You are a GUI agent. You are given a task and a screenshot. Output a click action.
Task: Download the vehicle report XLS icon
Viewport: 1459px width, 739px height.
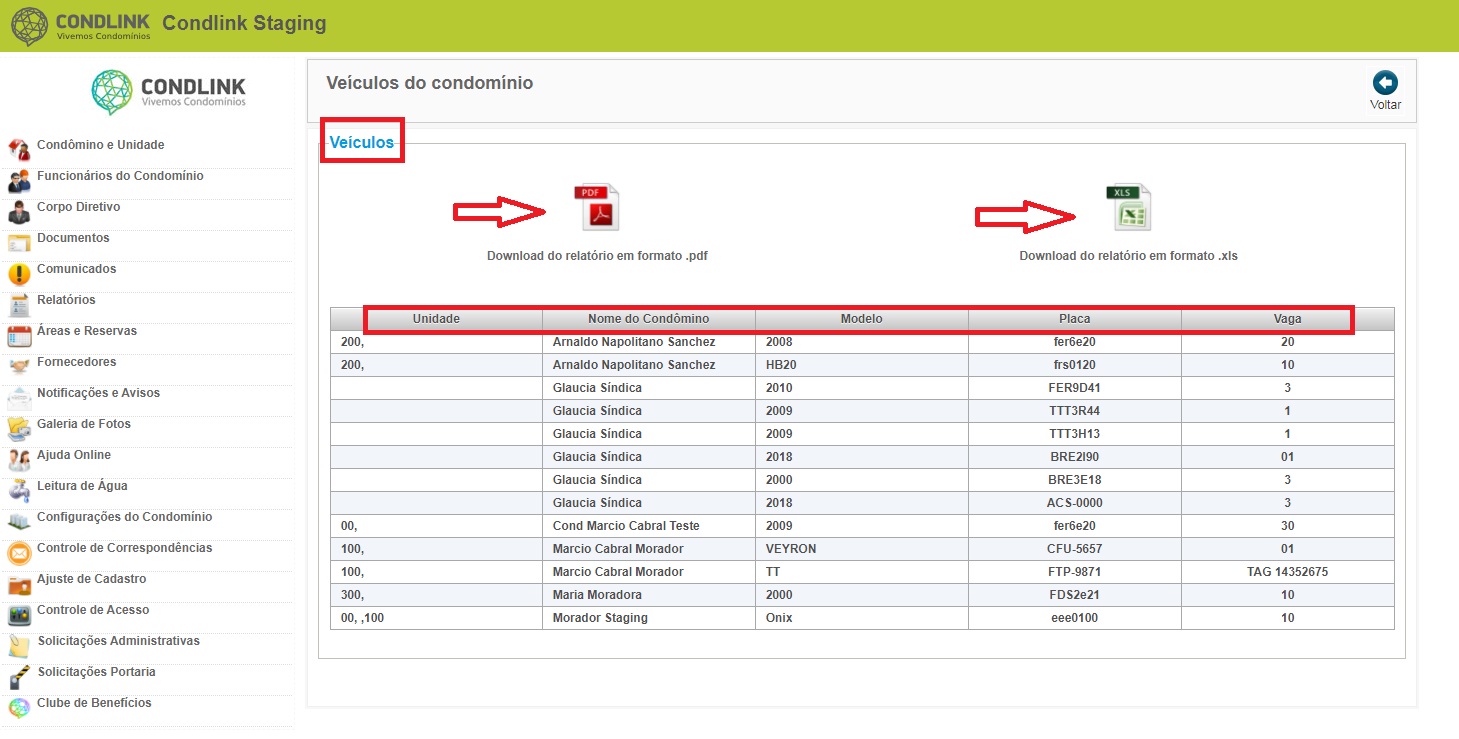[1128, 207]
